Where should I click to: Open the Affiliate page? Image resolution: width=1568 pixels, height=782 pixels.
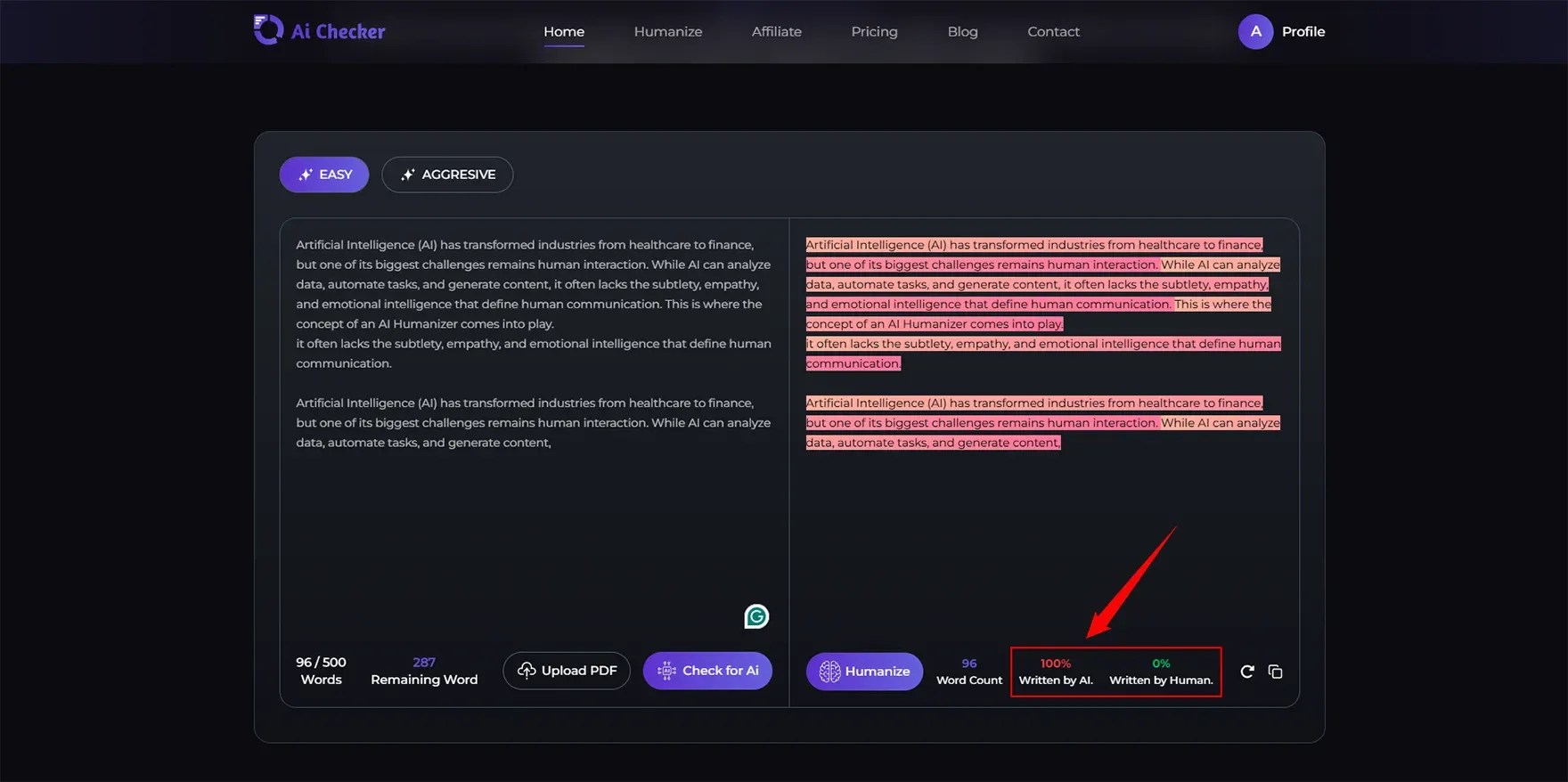click(776, 31)
